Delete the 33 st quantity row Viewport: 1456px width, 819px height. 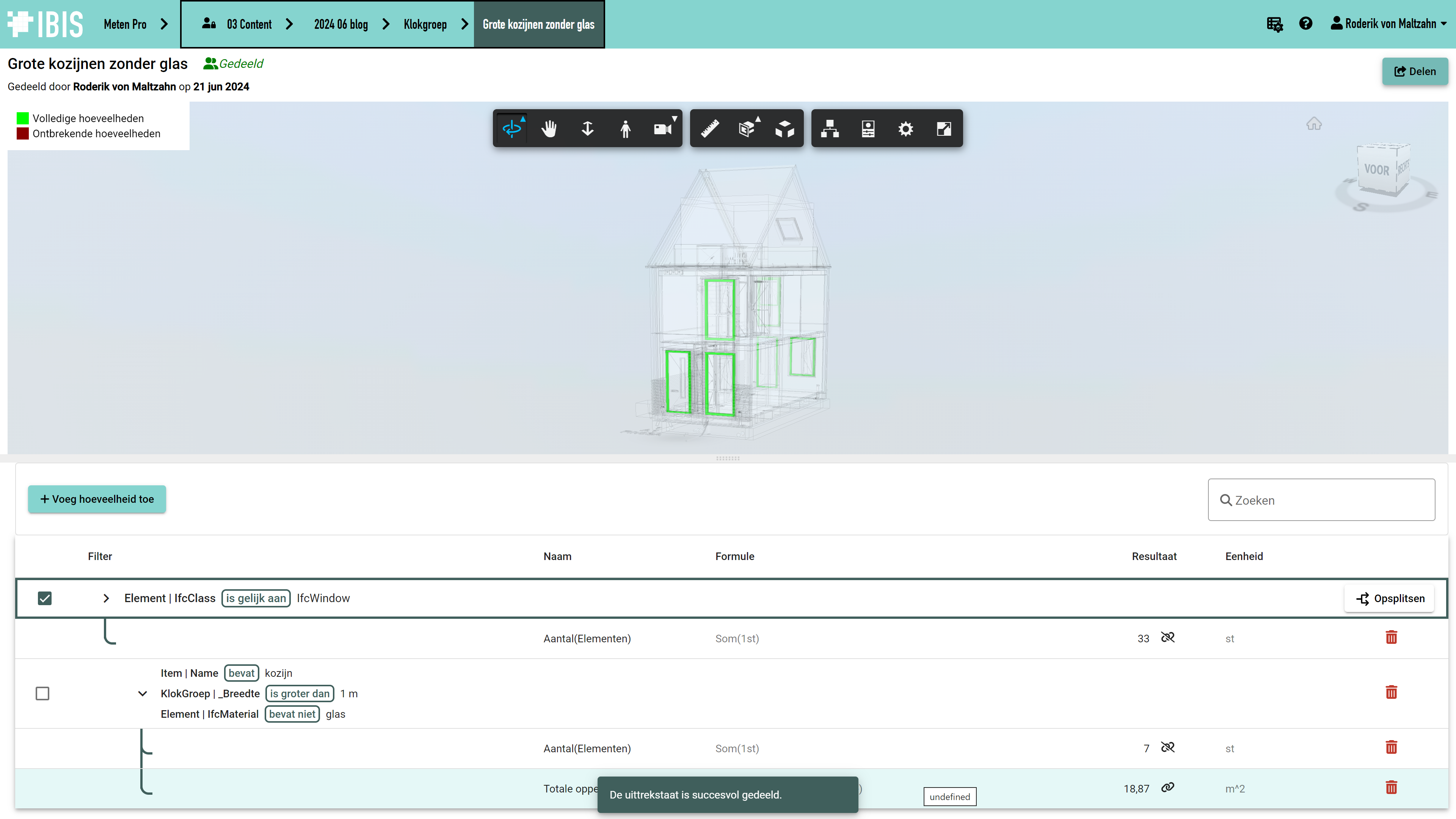pos(1391,637)
